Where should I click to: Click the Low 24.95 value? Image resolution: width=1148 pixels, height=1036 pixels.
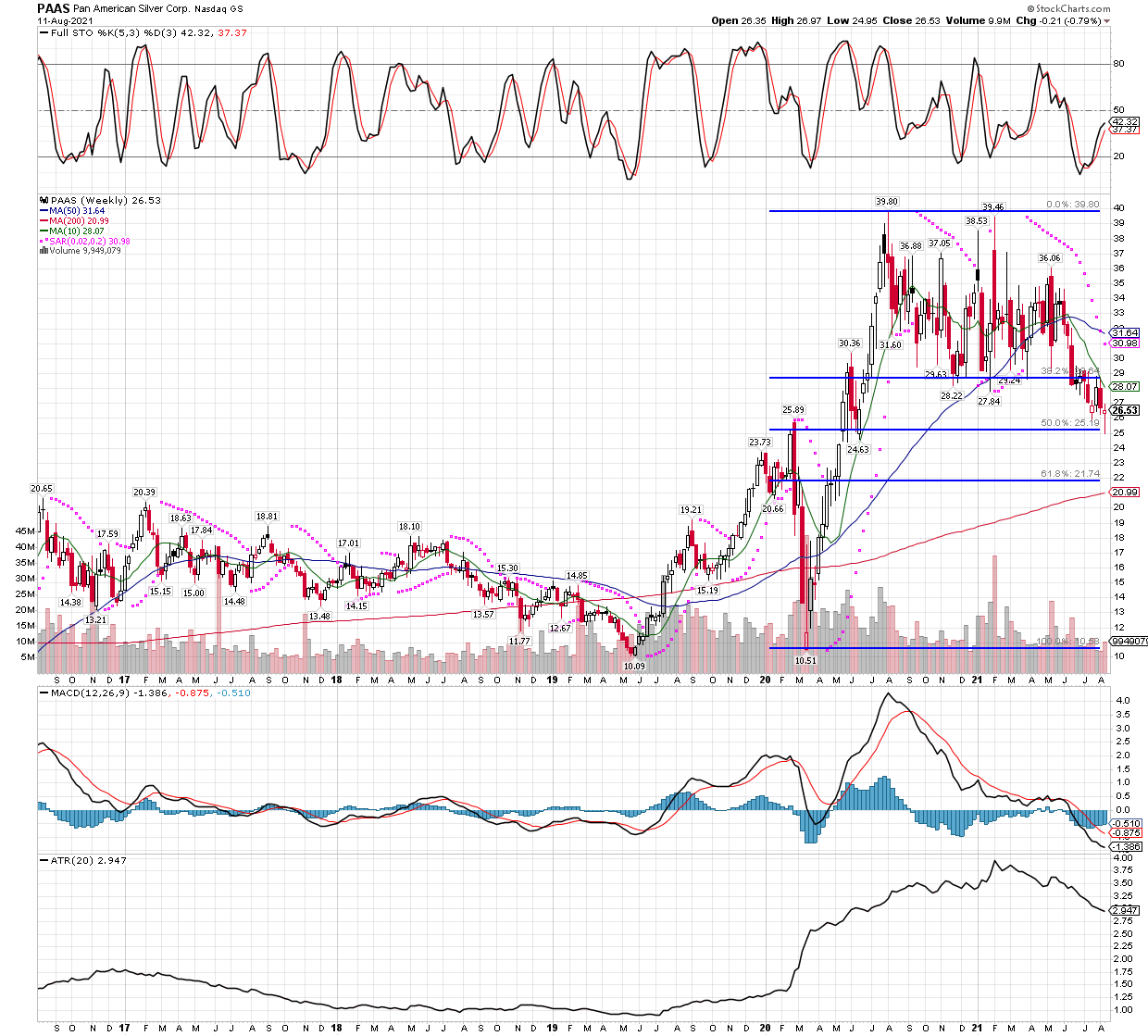coord(852,20)
